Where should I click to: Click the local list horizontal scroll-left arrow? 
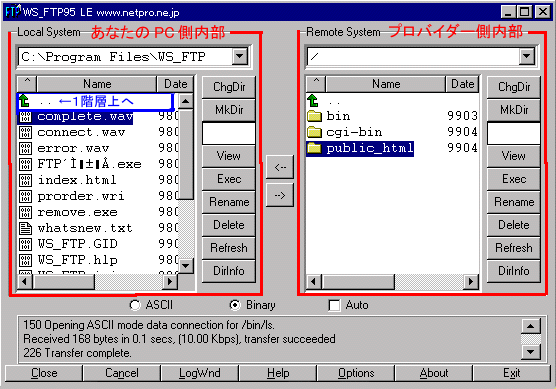pyautogui.click(x=24, y=282)
